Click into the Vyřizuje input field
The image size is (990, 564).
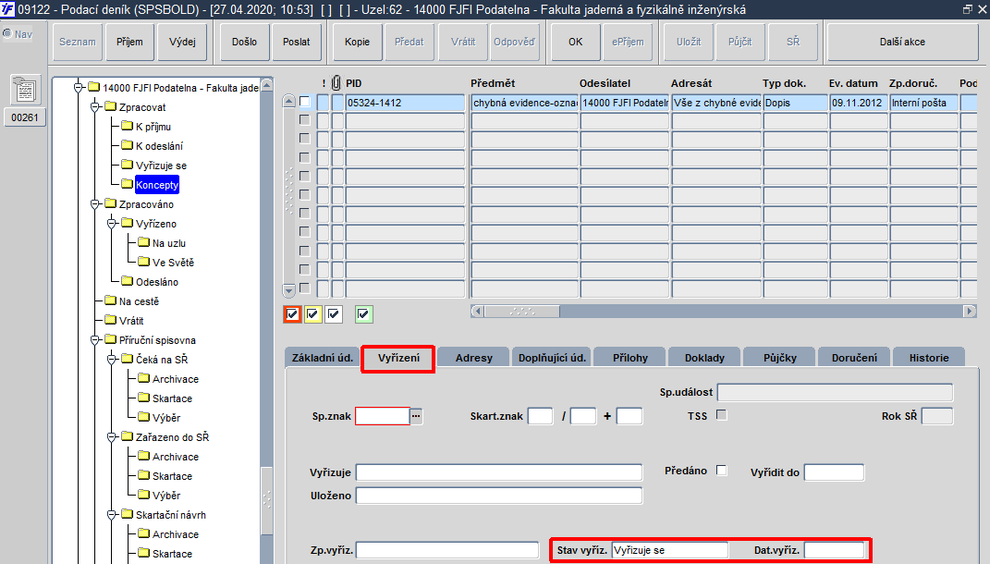coord(499,472)
